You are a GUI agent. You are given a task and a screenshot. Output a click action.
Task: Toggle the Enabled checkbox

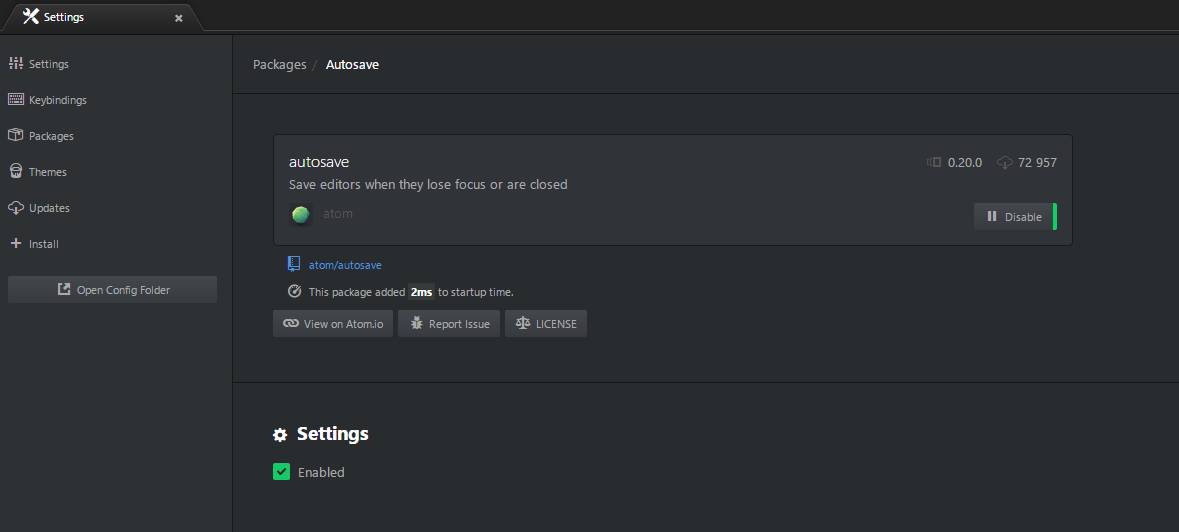(281, 472)
